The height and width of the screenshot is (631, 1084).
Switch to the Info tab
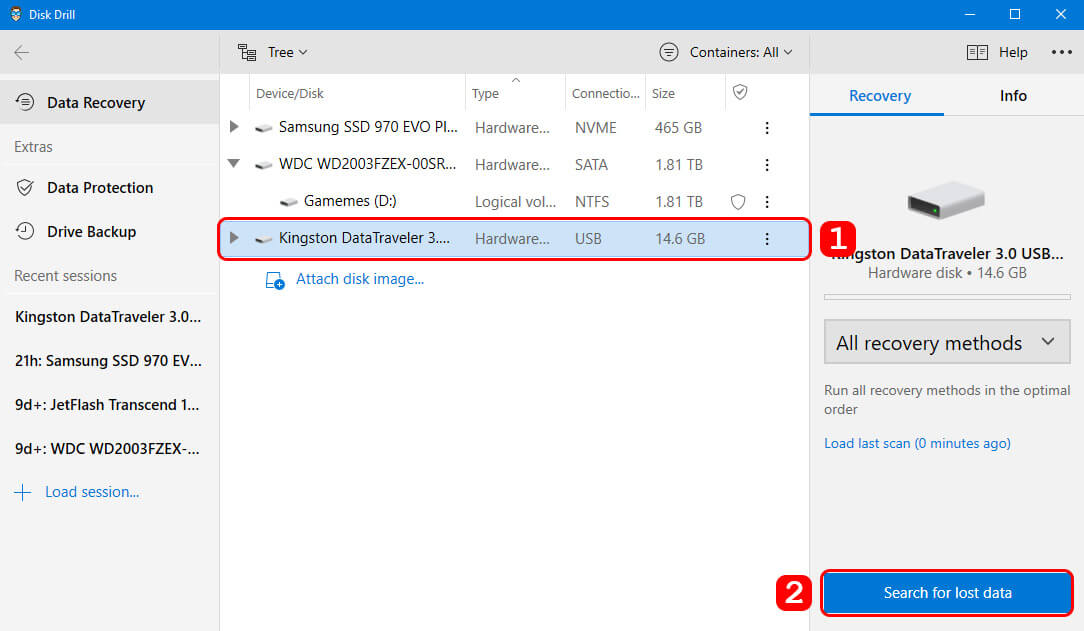1013,96
